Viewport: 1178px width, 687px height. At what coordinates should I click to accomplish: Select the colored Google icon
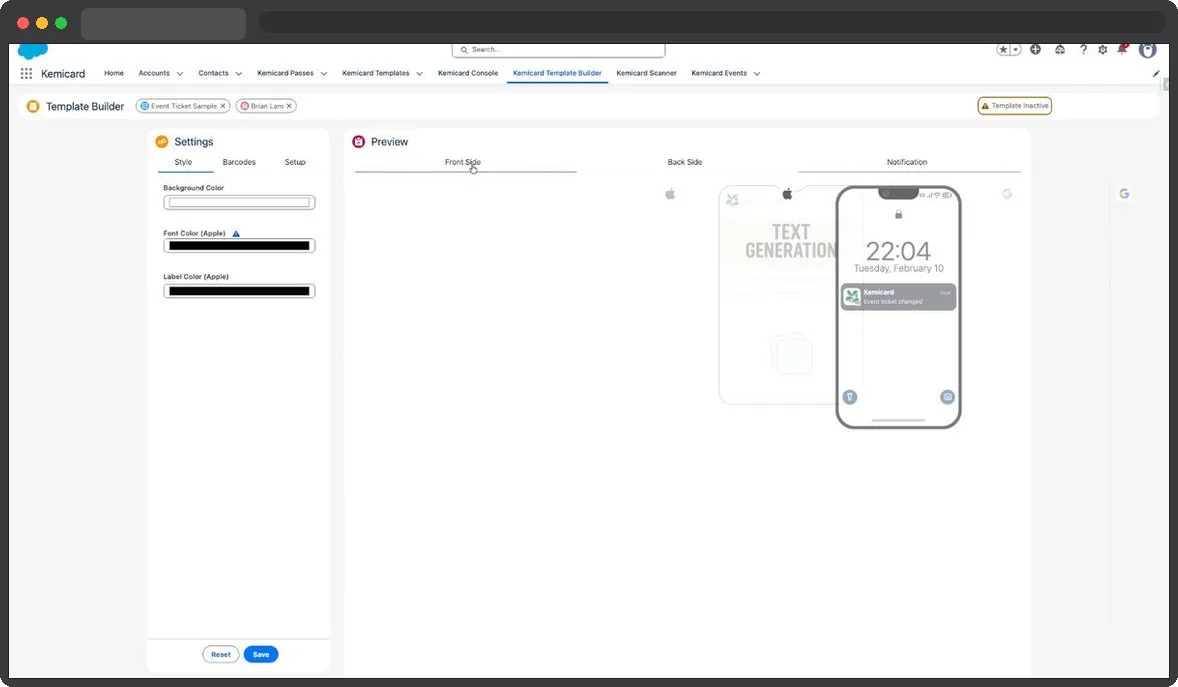(1124, 194)
